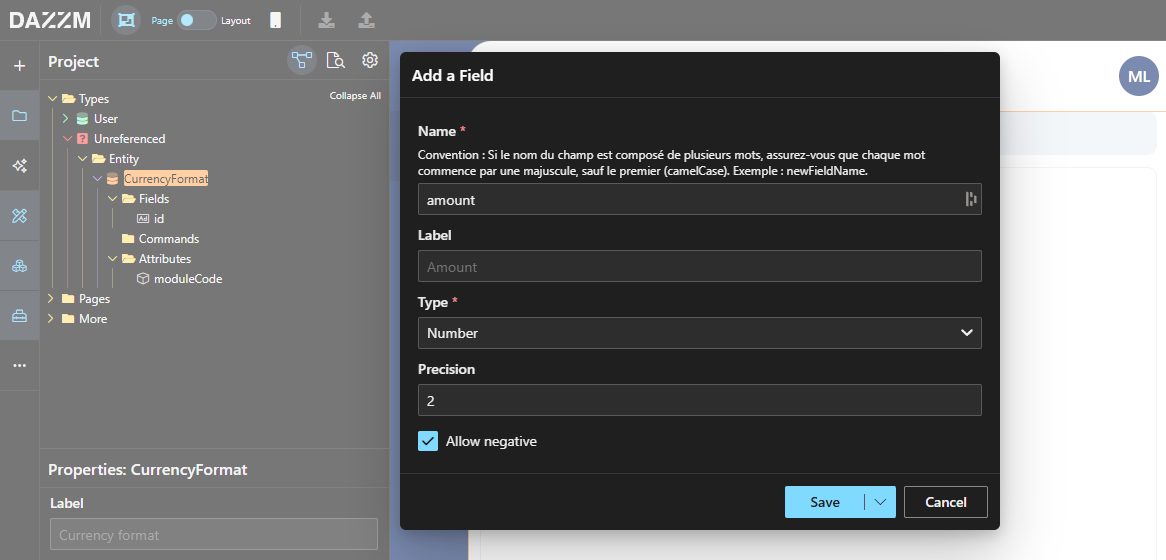Viewport: 1166px width, 560px height.
Task: Uncheck the Allow negative checkbox
Action: tap(428, 441)
